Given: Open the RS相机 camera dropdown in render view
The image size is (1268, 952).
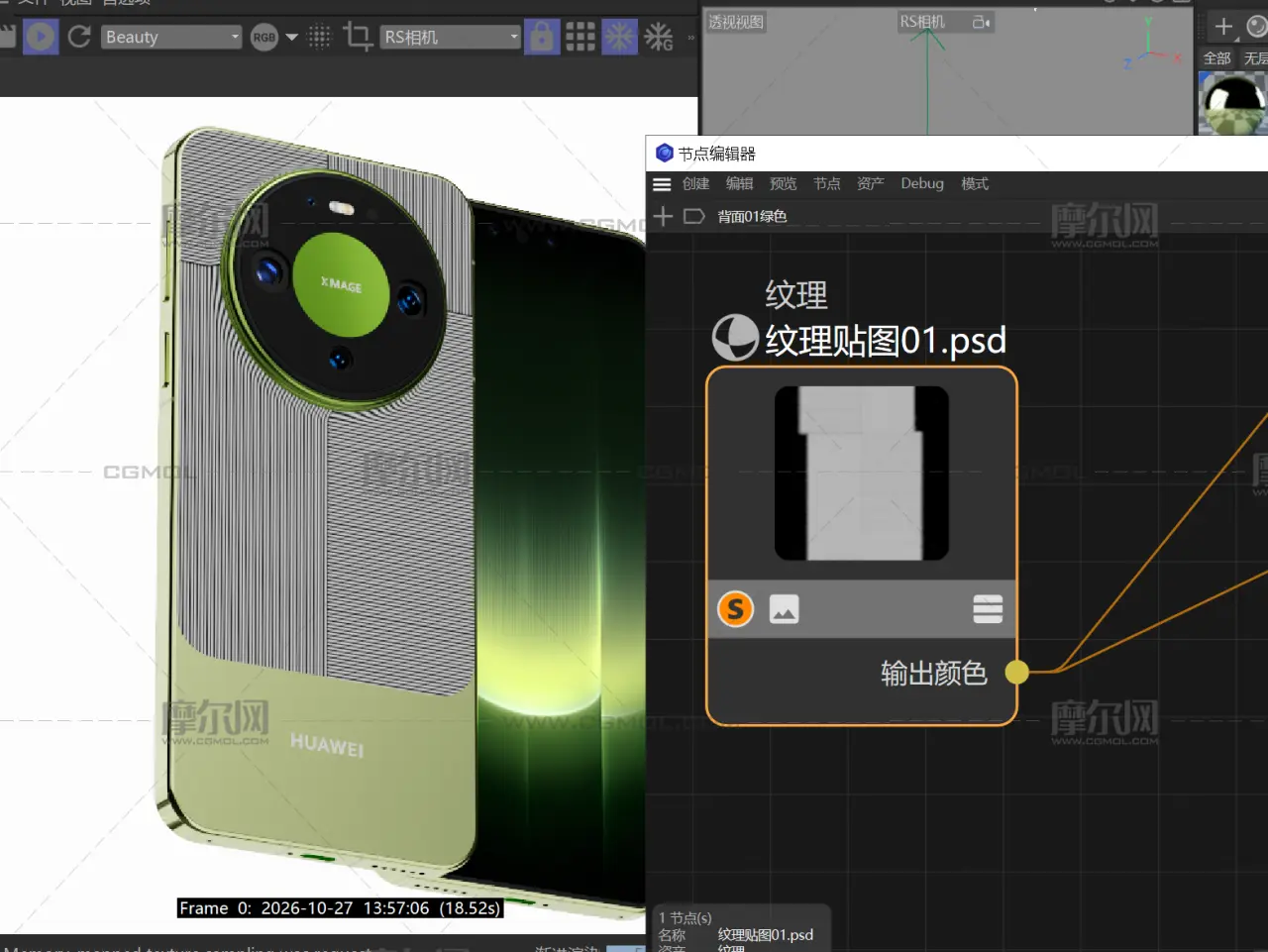Looking at the screenshot, I should pos(451,37).
